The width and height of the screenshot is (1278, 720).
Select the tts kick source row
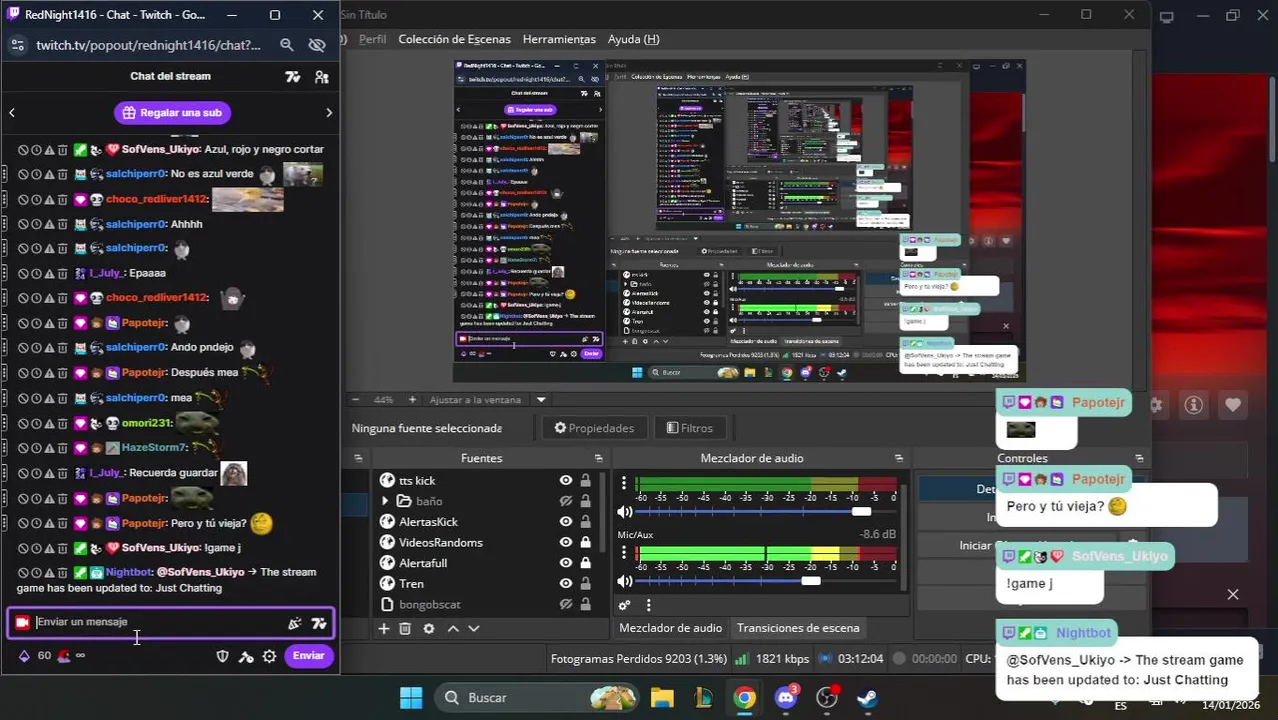[487, 481]
